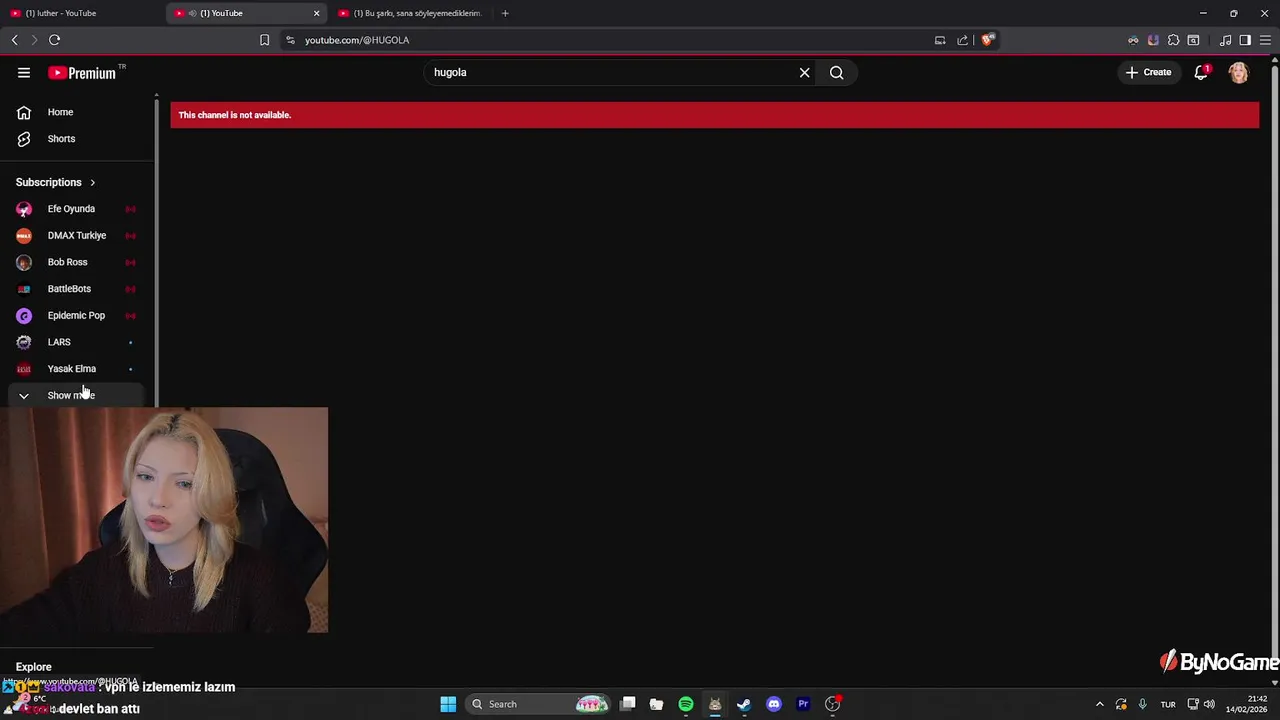Screen dimensions: 1280x720
Task: Click the Bob Ross channel avatar
Action: [24, 262]
